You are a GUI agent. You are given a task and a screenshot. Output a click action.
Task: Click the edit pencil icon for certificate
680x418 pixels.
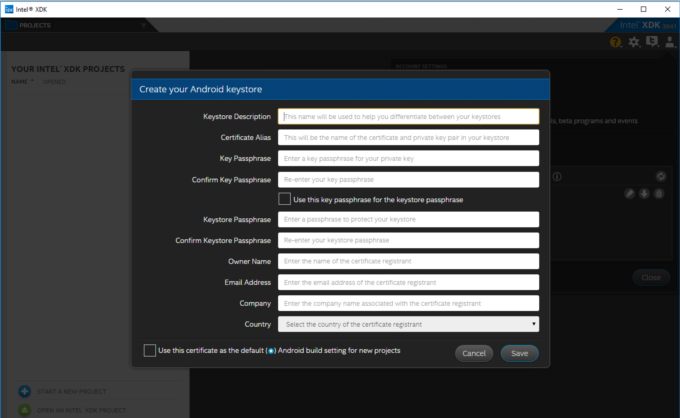630,193
